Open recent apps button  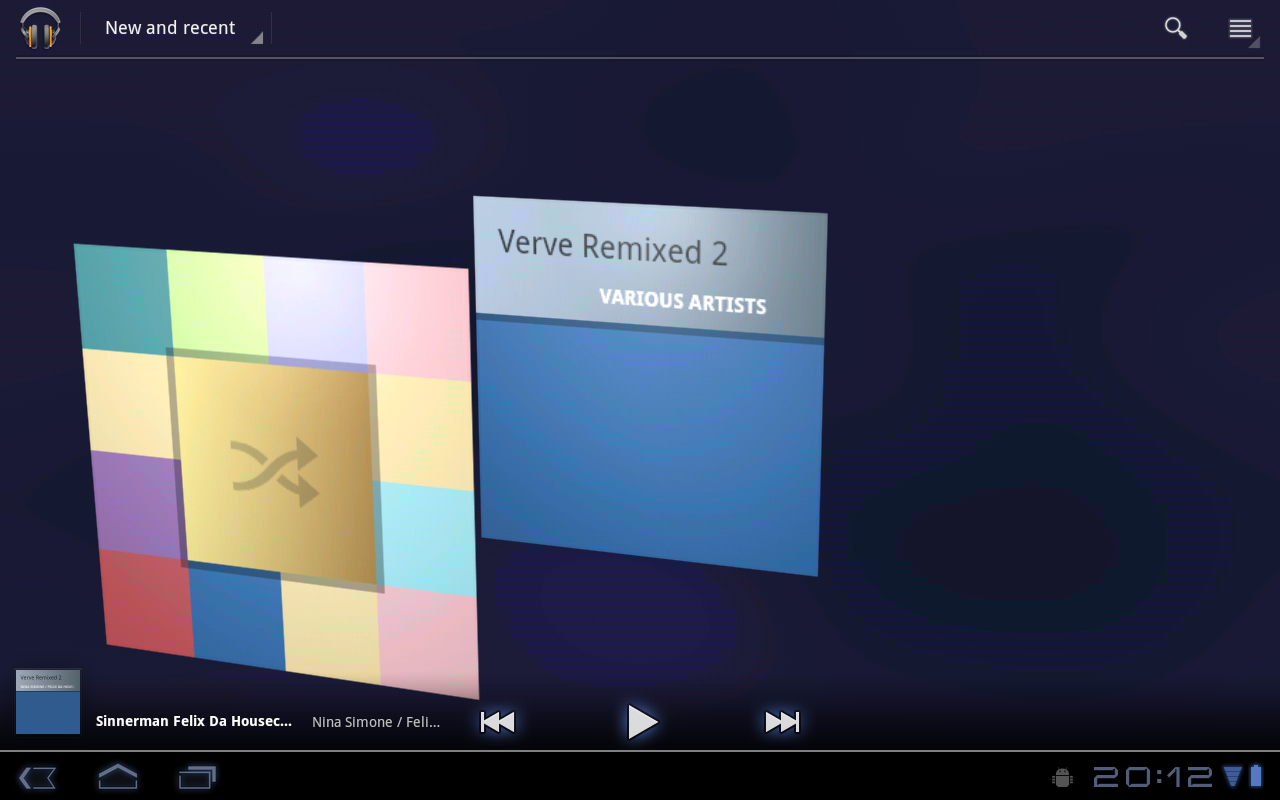point(197,777)
